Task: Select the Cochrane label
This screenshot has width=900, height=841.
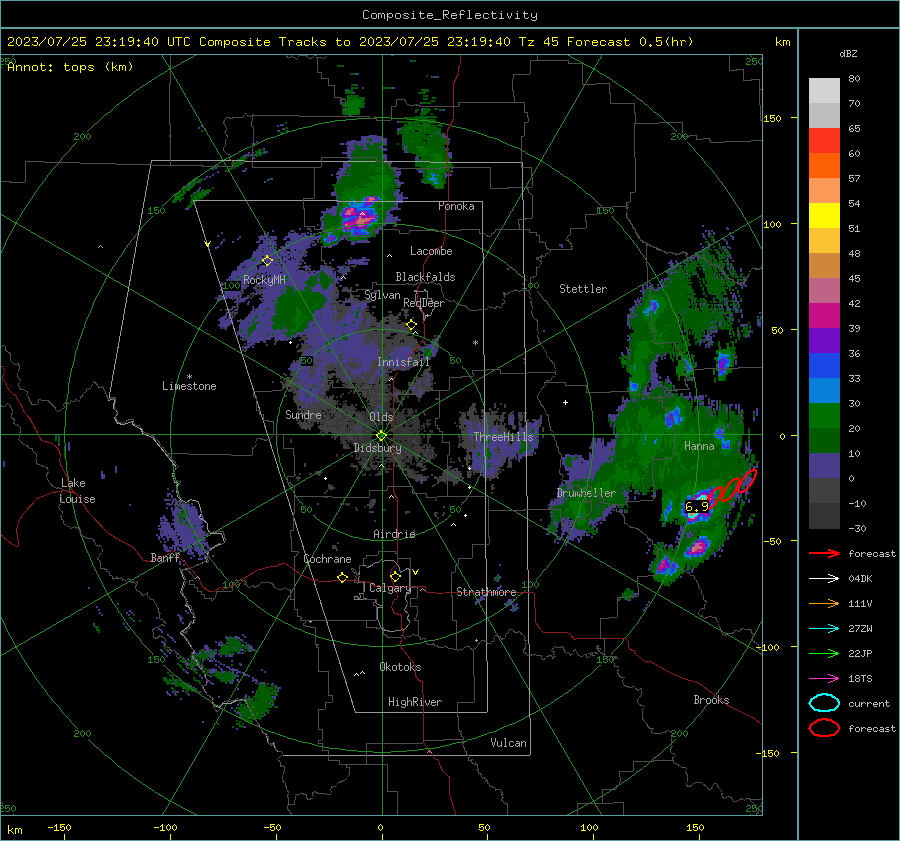Action: (x=327, y=559)
